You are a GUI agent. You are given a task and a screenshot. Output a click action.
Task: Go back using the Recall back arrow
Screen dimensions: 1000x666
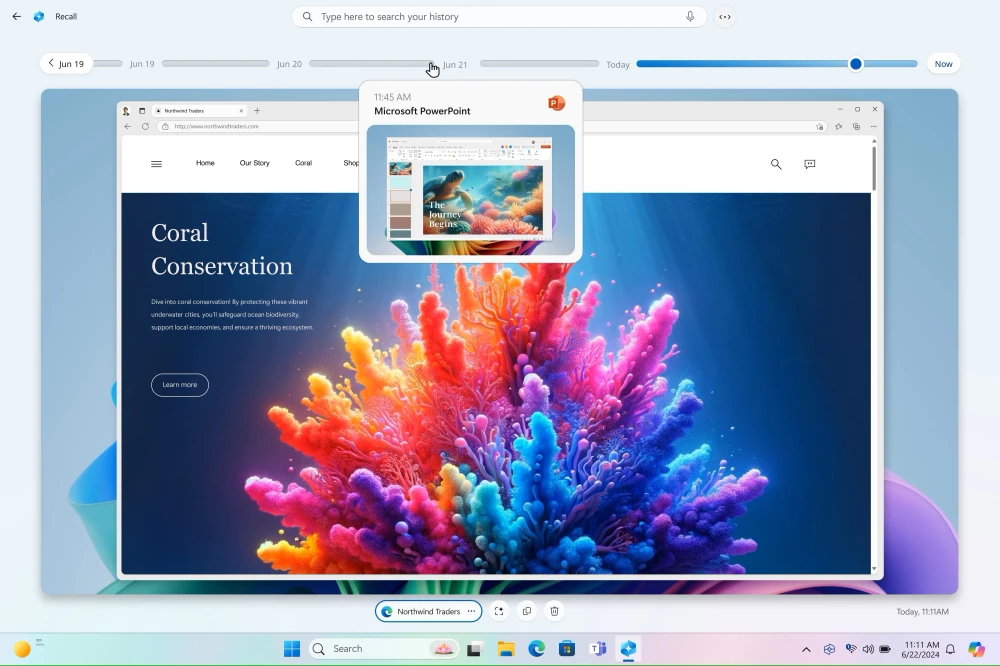tap(17, 17)
